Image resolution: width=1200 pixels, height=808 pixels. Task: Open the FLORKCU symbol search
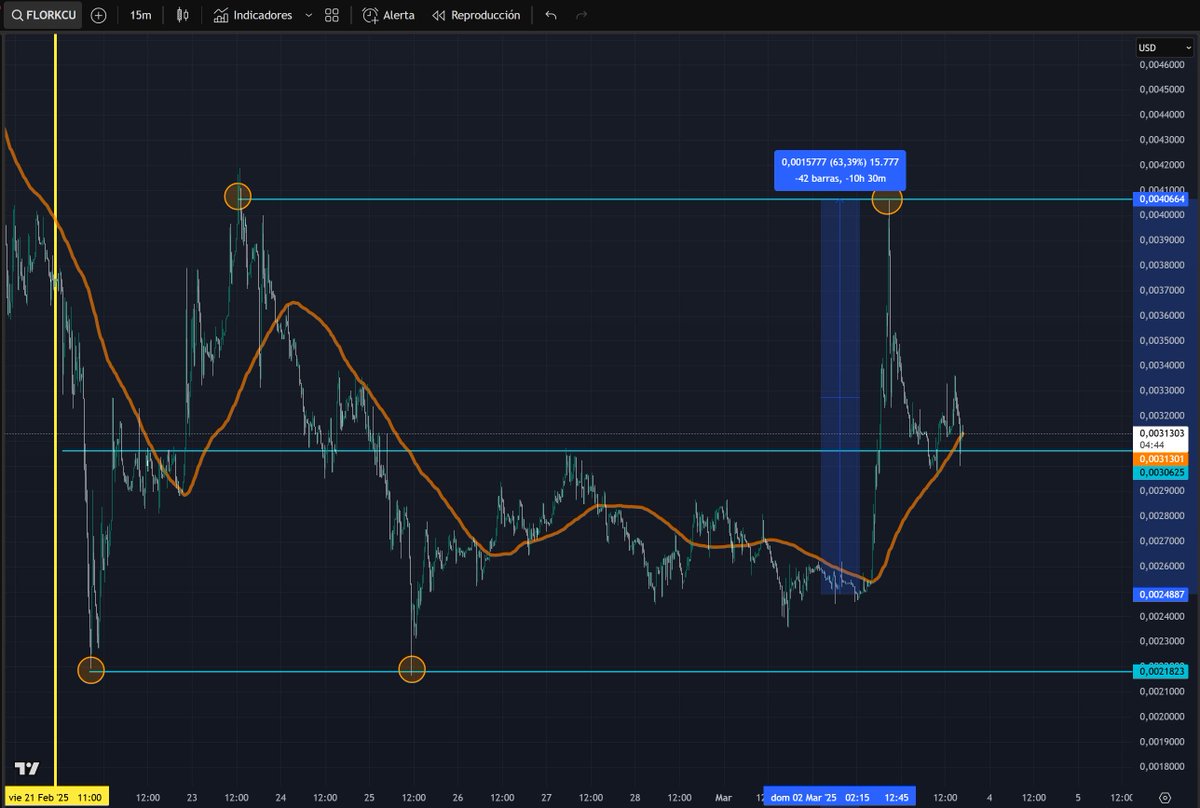tap(41, 16)
